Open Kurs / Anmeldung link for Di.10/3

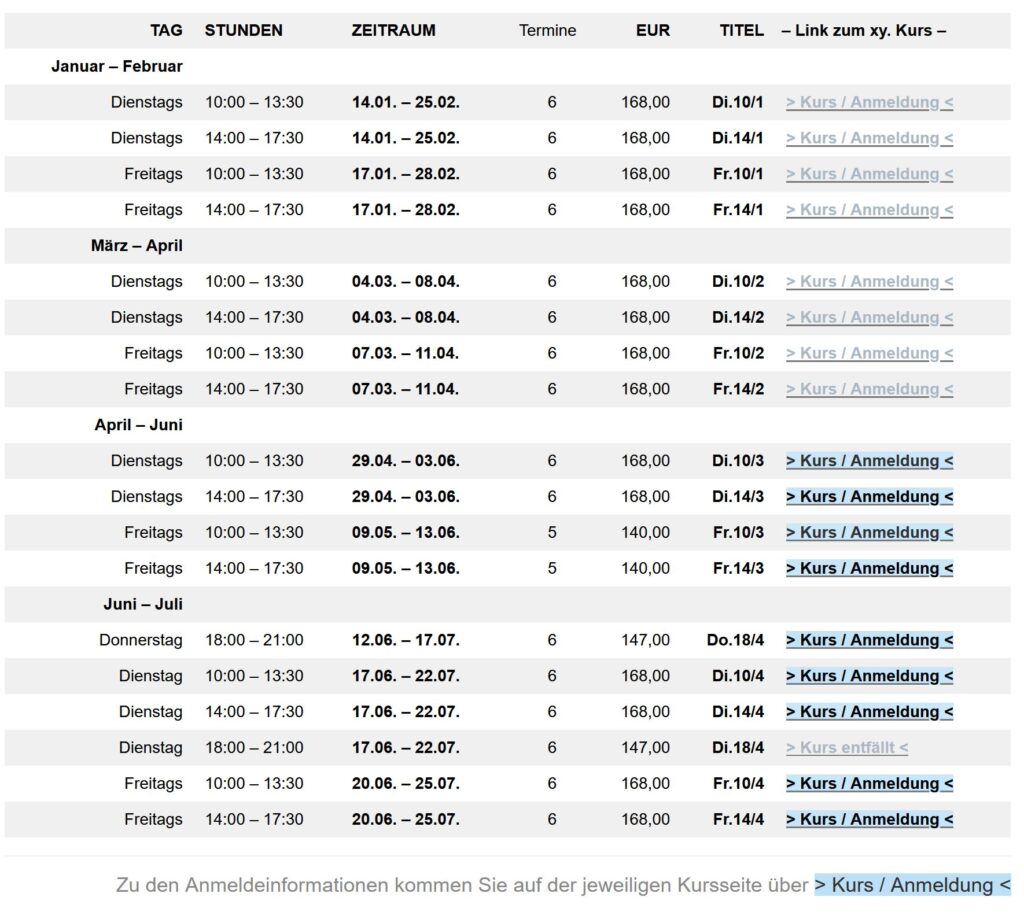(x=869, y=461)
